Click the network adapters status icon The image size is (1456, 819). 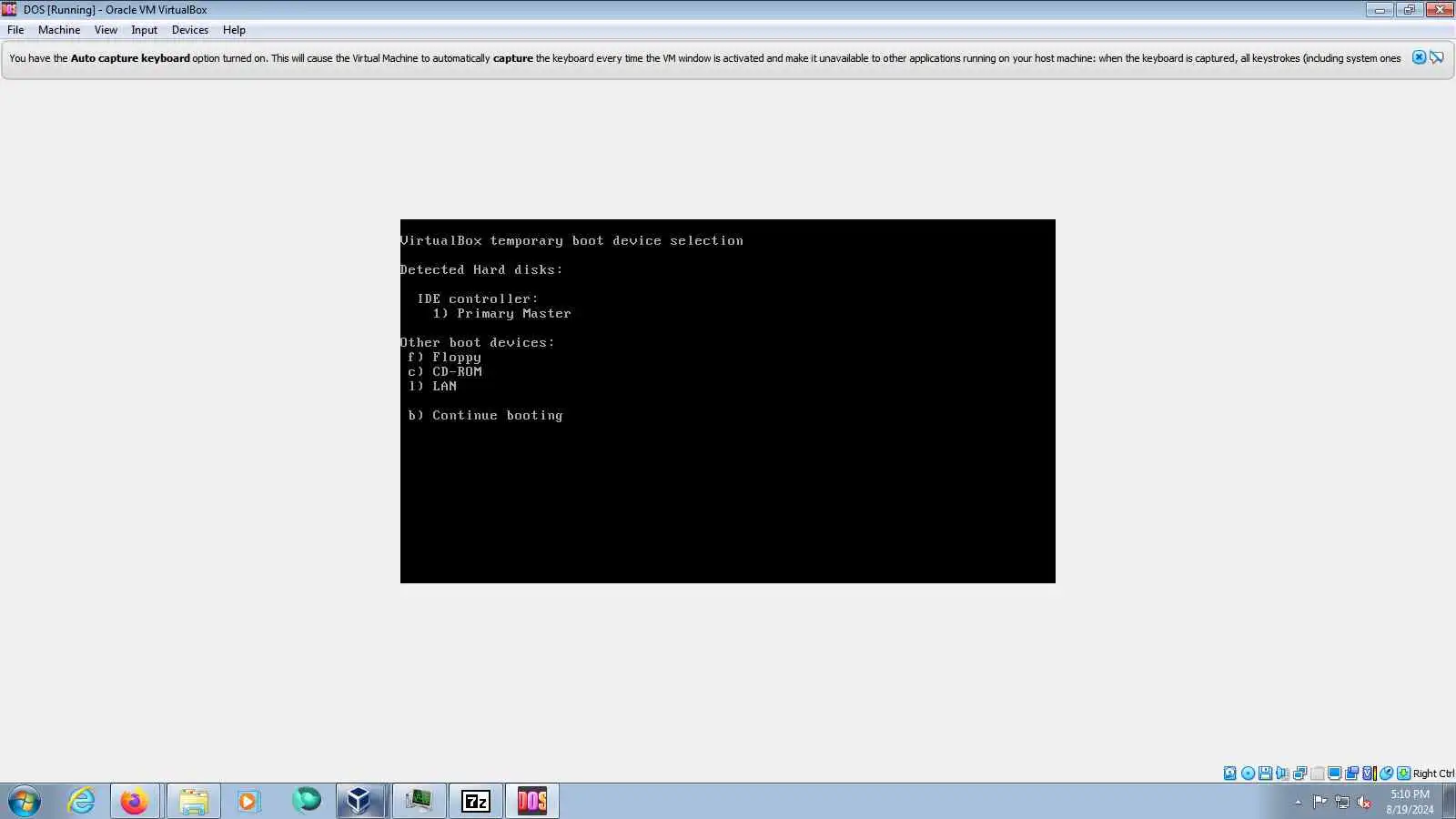(x=1299, y=773)
